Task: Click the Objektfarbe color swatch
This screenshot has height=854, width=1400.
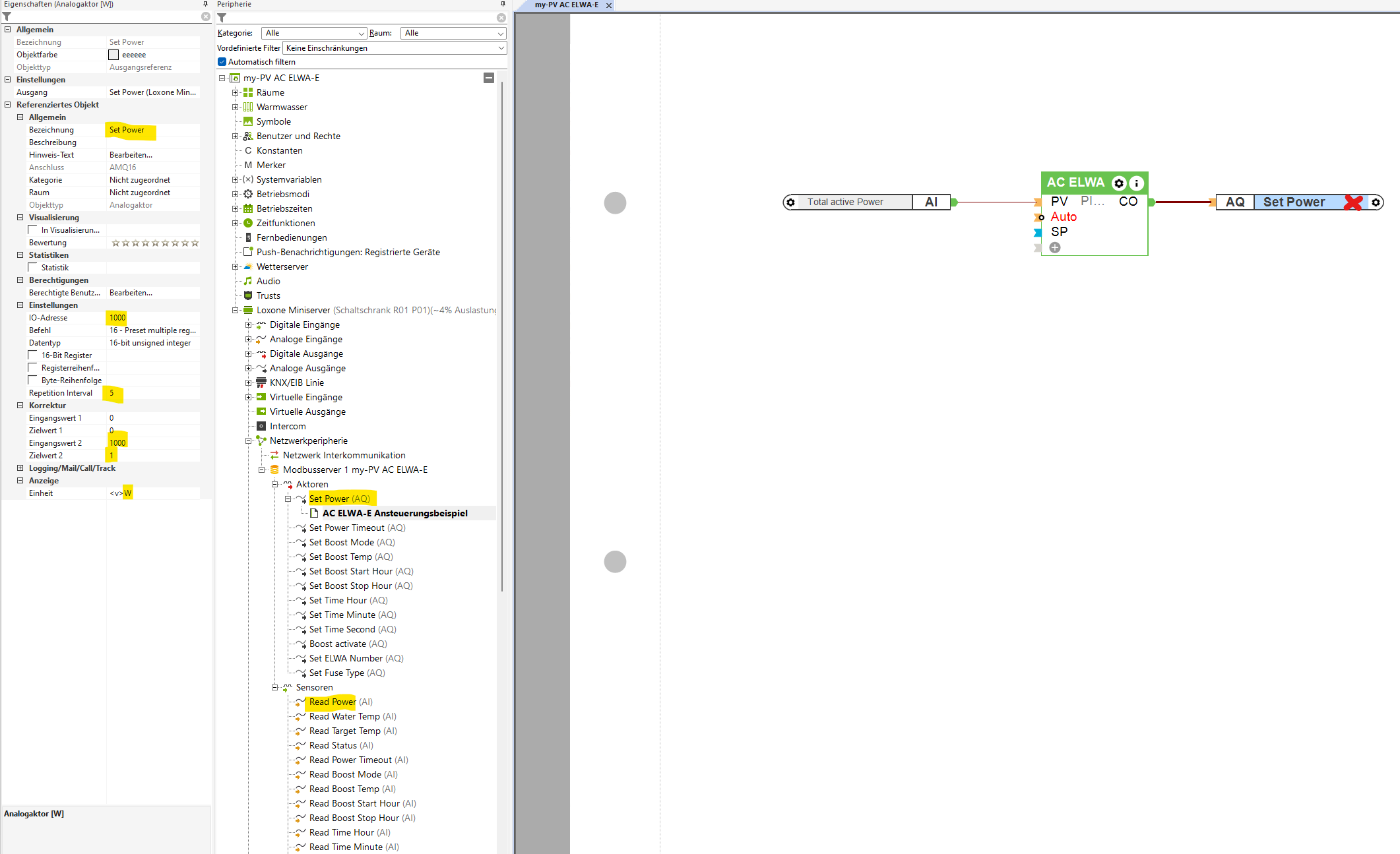Action: click(x=113, y=55)
